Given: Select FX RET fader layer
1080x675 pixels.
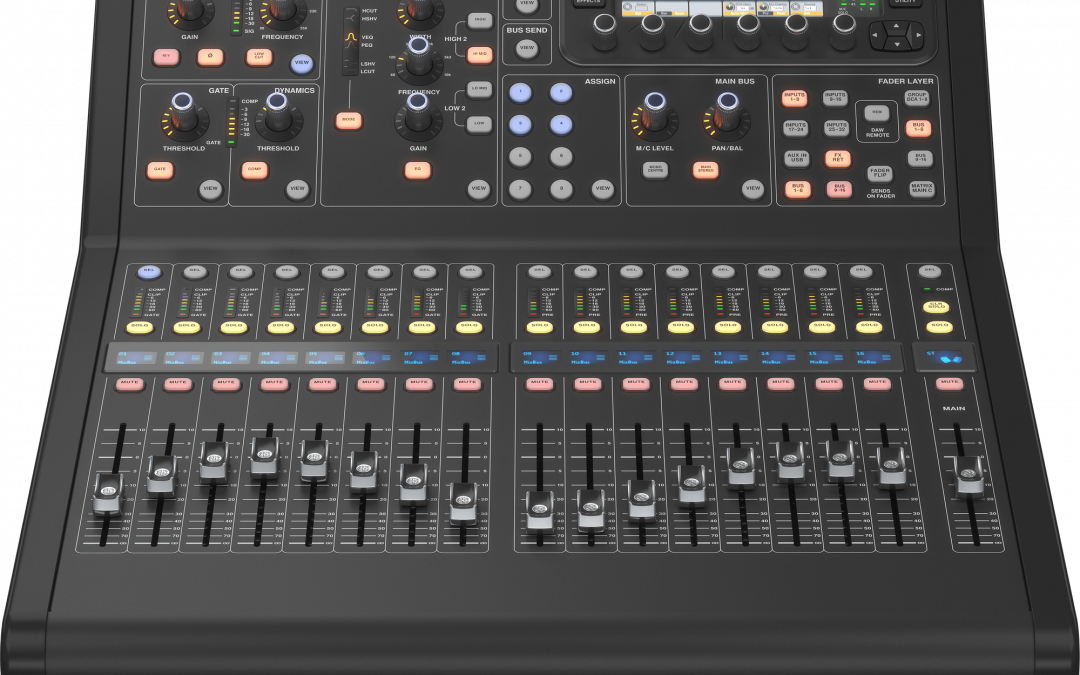Looking at the screenshot, I should [838, 158].
